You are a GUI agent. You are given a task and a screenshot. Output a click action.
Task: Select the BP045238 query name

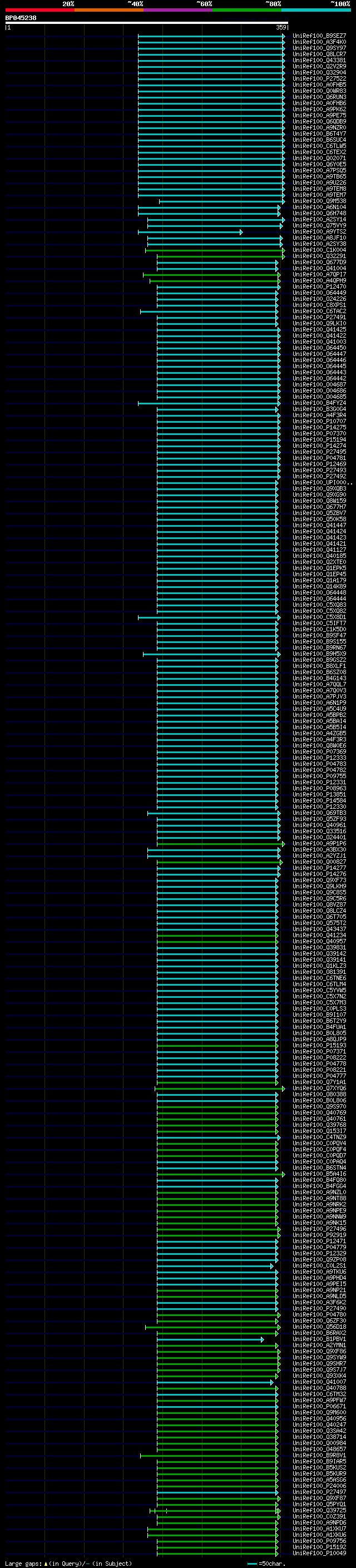(21, 18)
